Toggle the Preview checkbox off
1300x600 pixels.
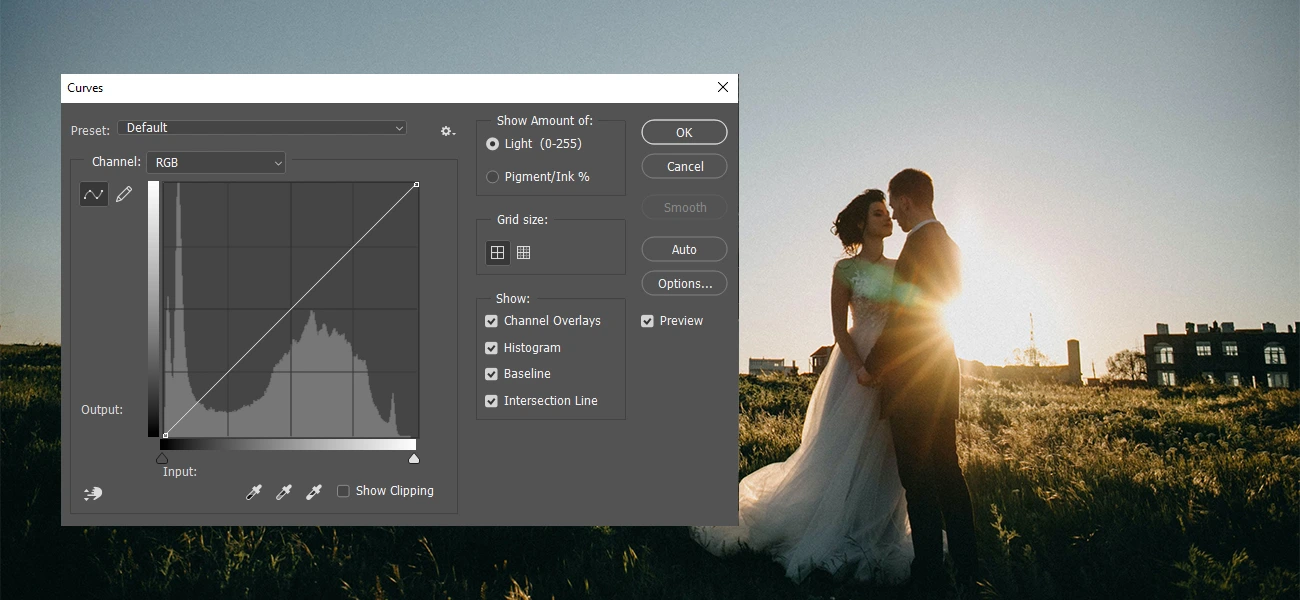point(647,320)
